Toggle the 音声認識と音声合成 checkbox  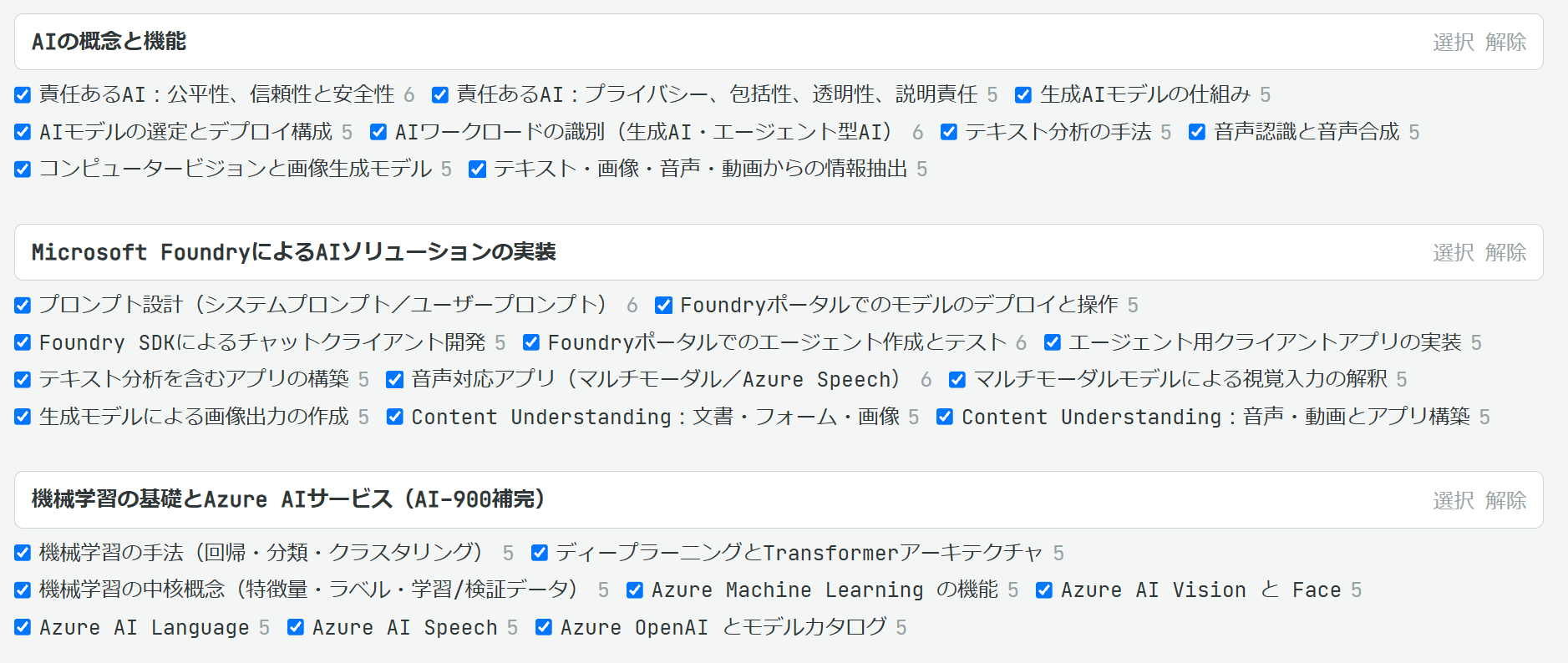pyautogui.click(x=1197, y=132)
